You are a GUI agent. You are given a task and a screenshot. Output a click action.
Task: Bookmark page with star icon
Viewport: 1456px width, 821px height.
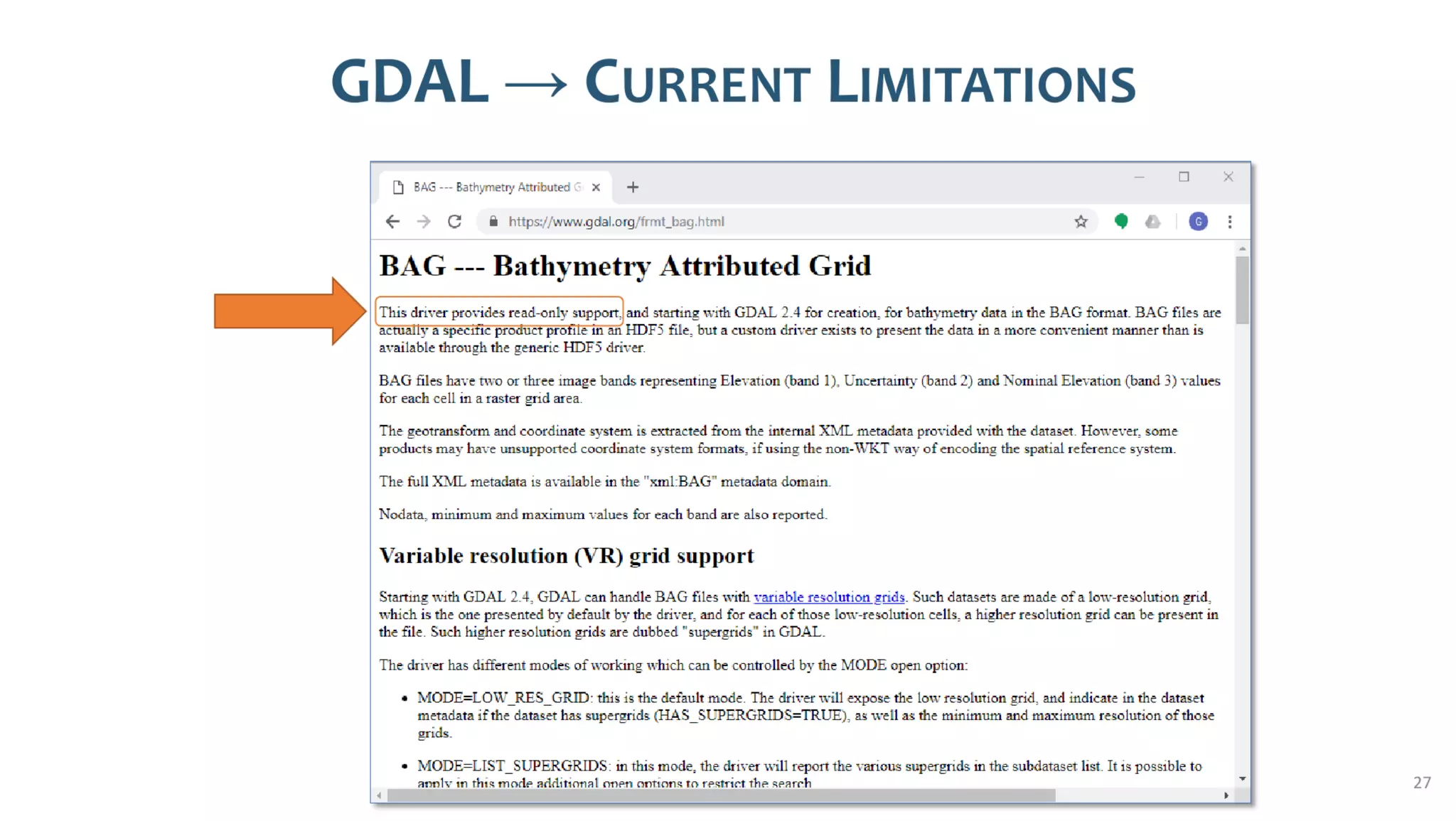(1081, 222)
